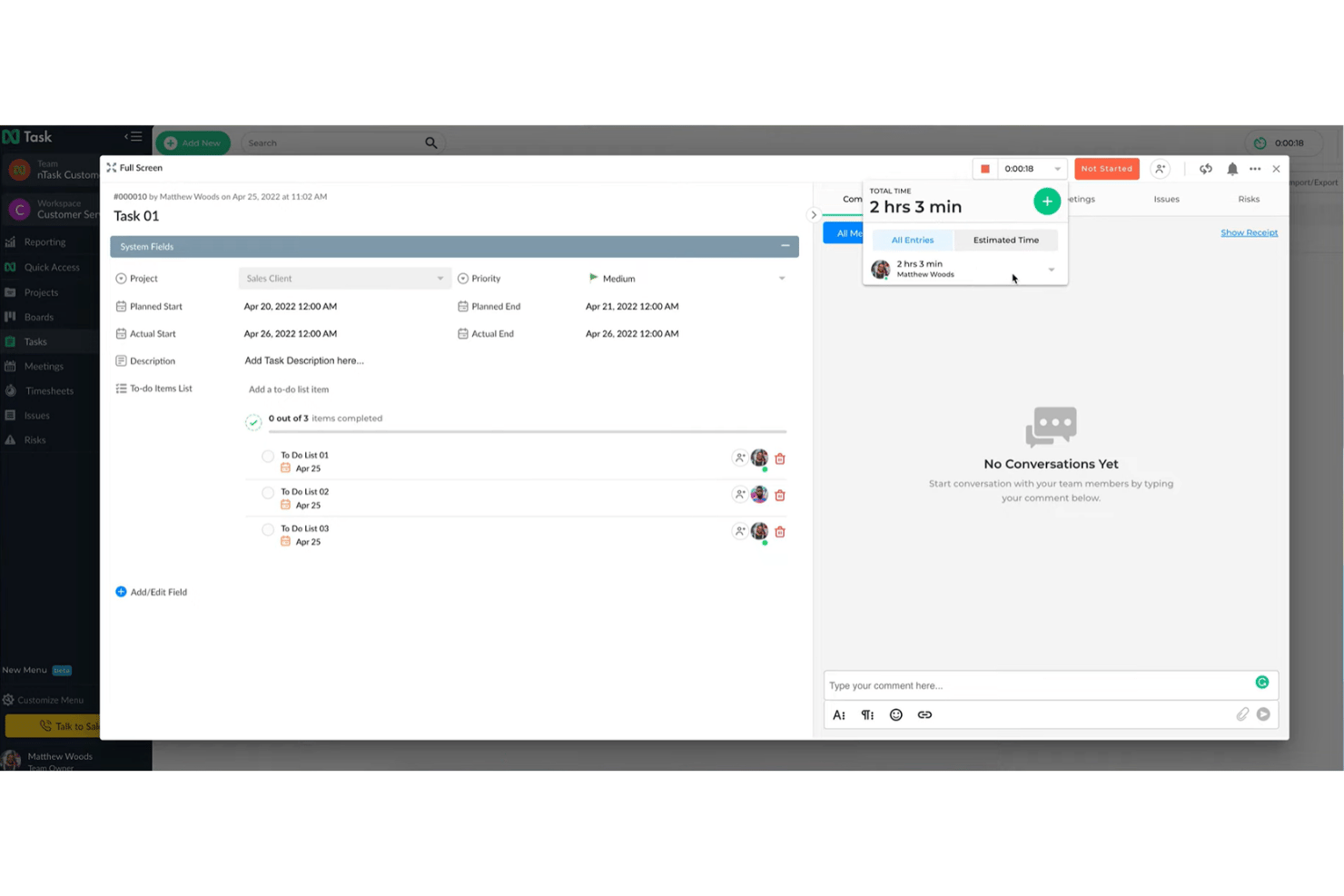Check off To Do List 01

(268, 457)
